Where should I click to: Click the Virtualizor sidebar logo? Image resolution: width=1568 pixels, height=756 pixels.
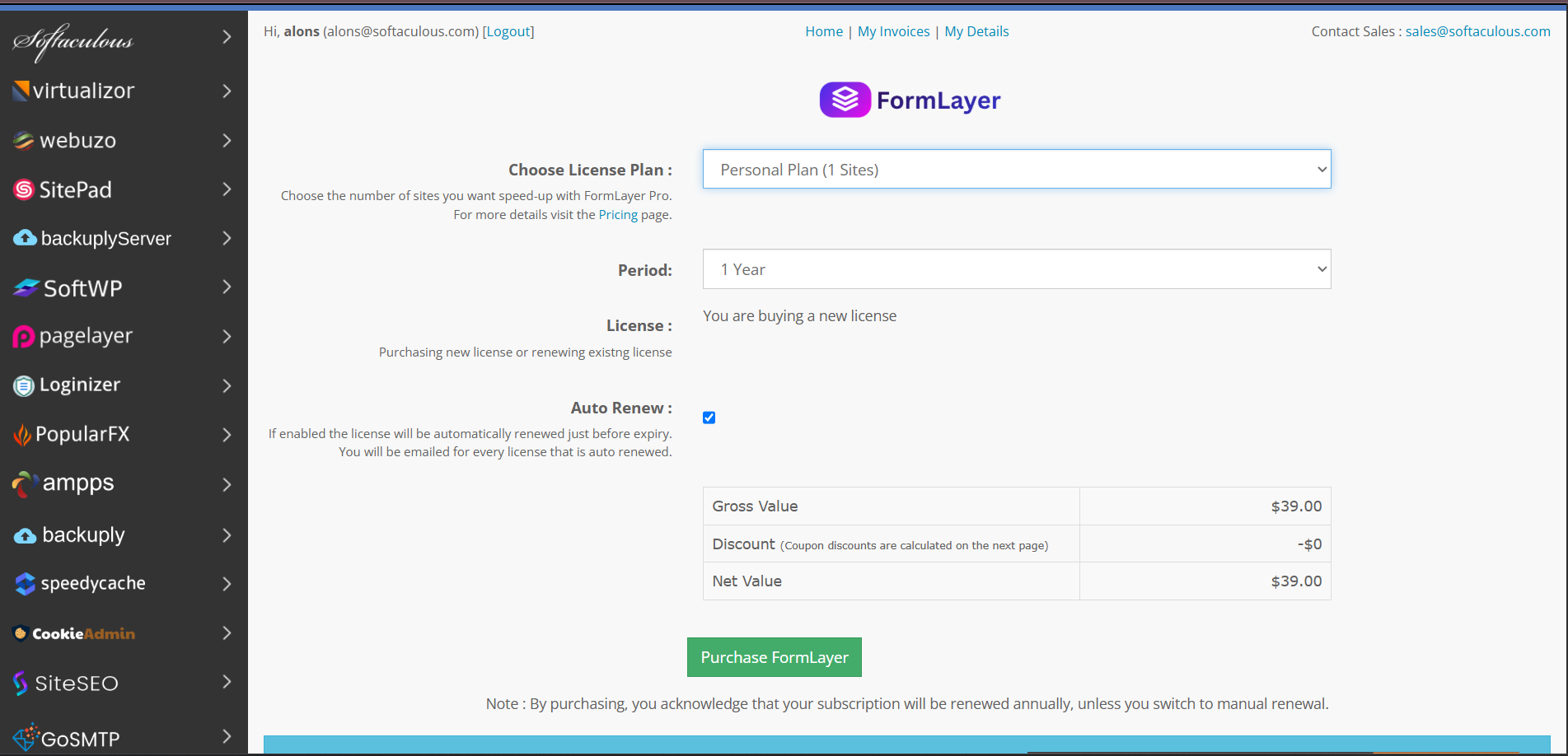[x=73, y=91]
